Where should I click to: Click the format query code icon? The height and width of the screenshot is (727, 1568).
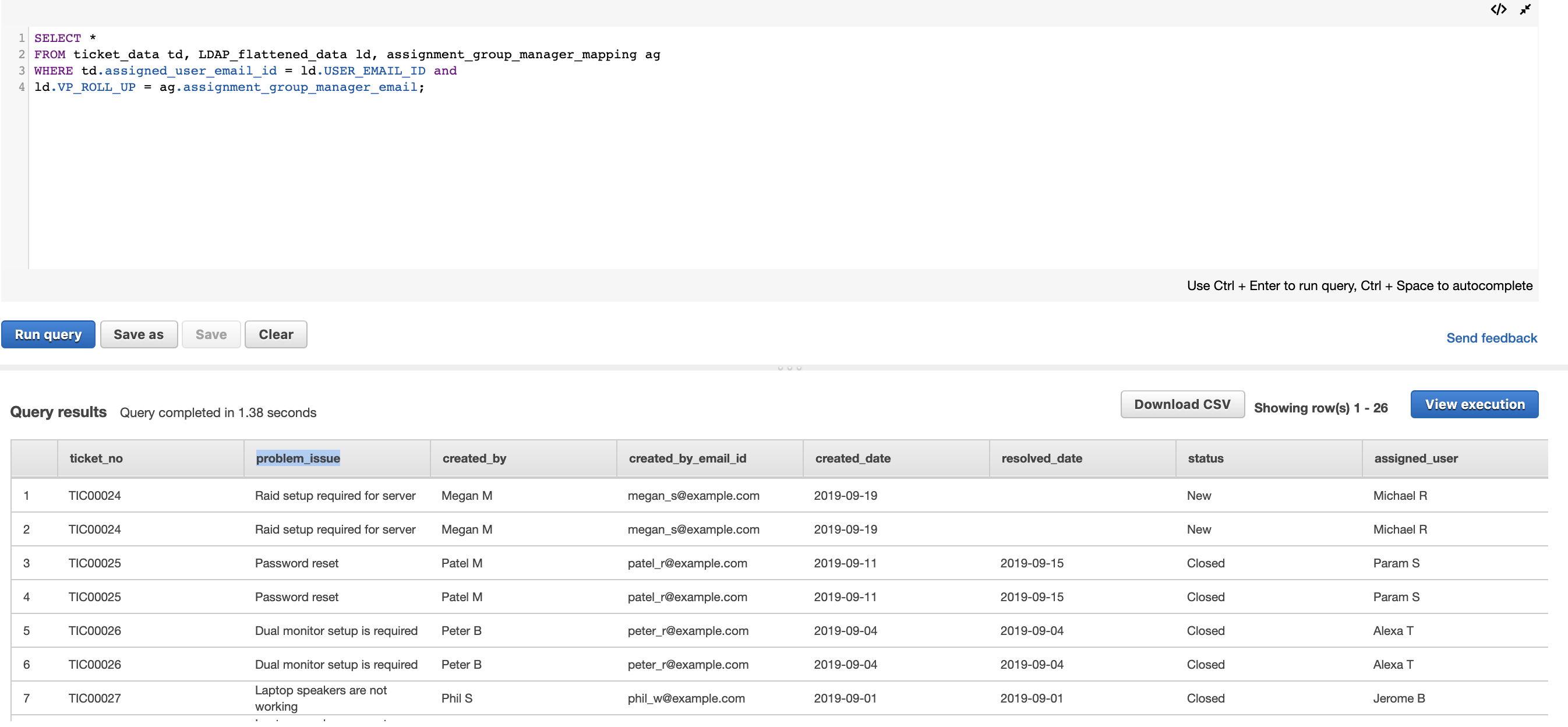(x=1498, y=9)
